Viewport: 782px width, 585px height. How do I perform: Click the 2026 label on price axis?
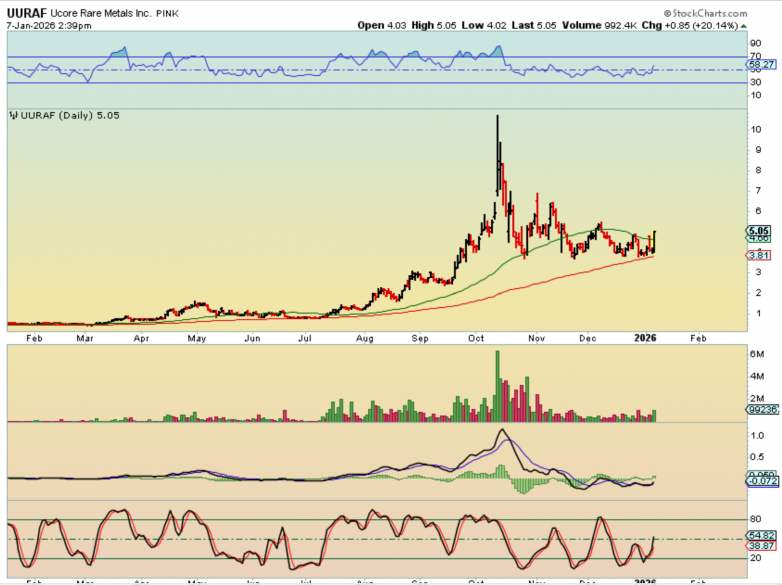(645, 339)
